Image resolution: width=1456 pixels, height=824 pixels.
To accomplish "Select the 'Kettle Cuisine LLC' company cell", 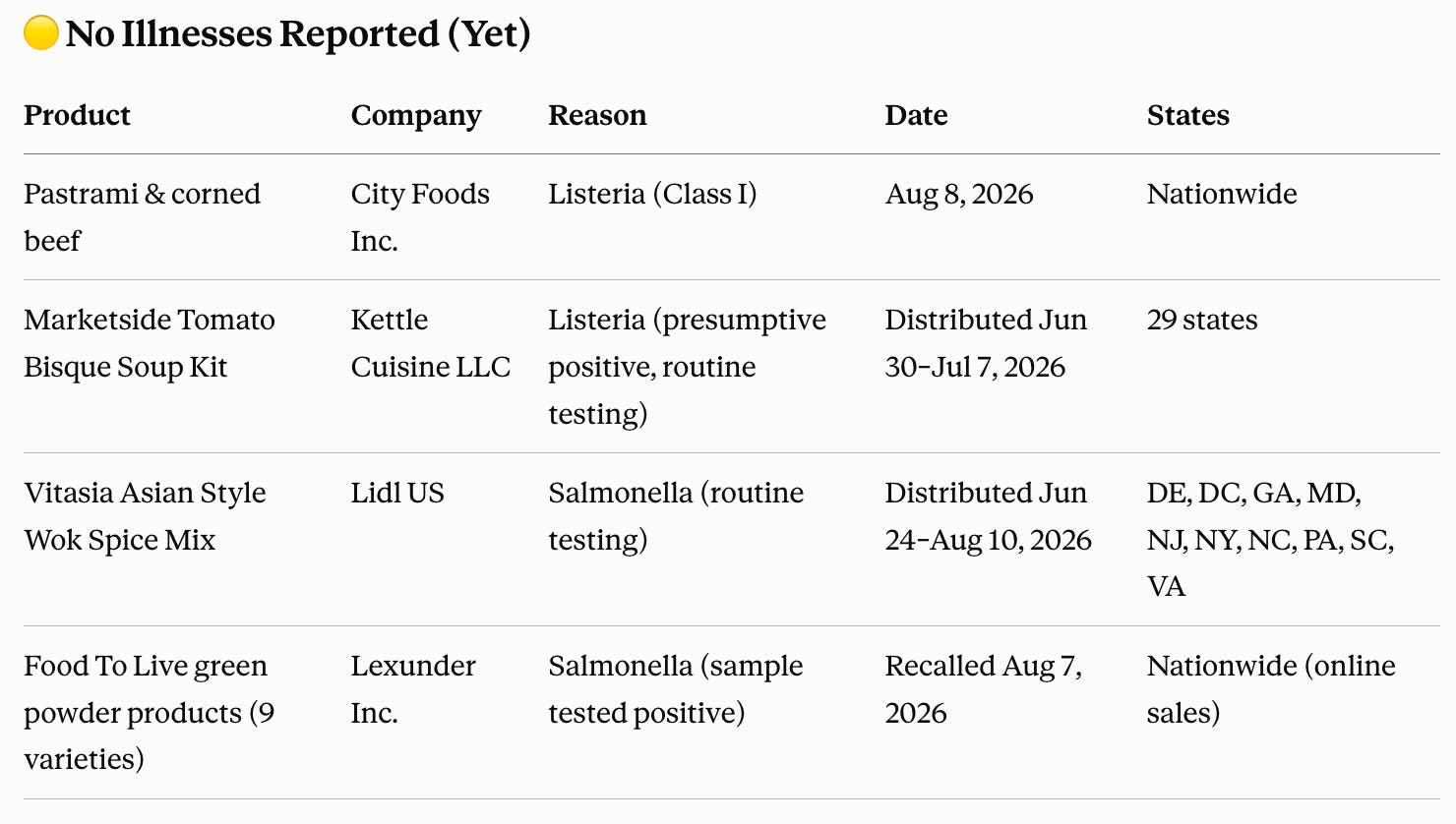I will (431, 343).
